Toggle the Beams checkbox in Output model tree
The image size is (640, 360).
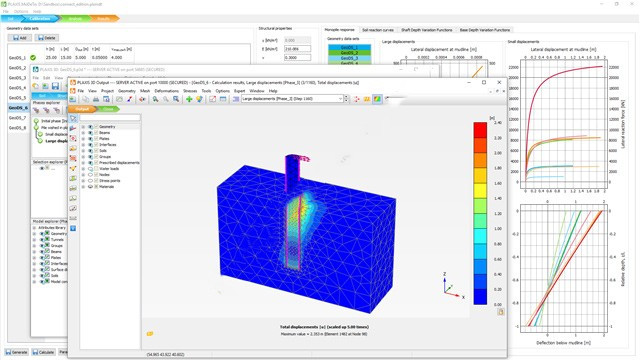[96, 133]
